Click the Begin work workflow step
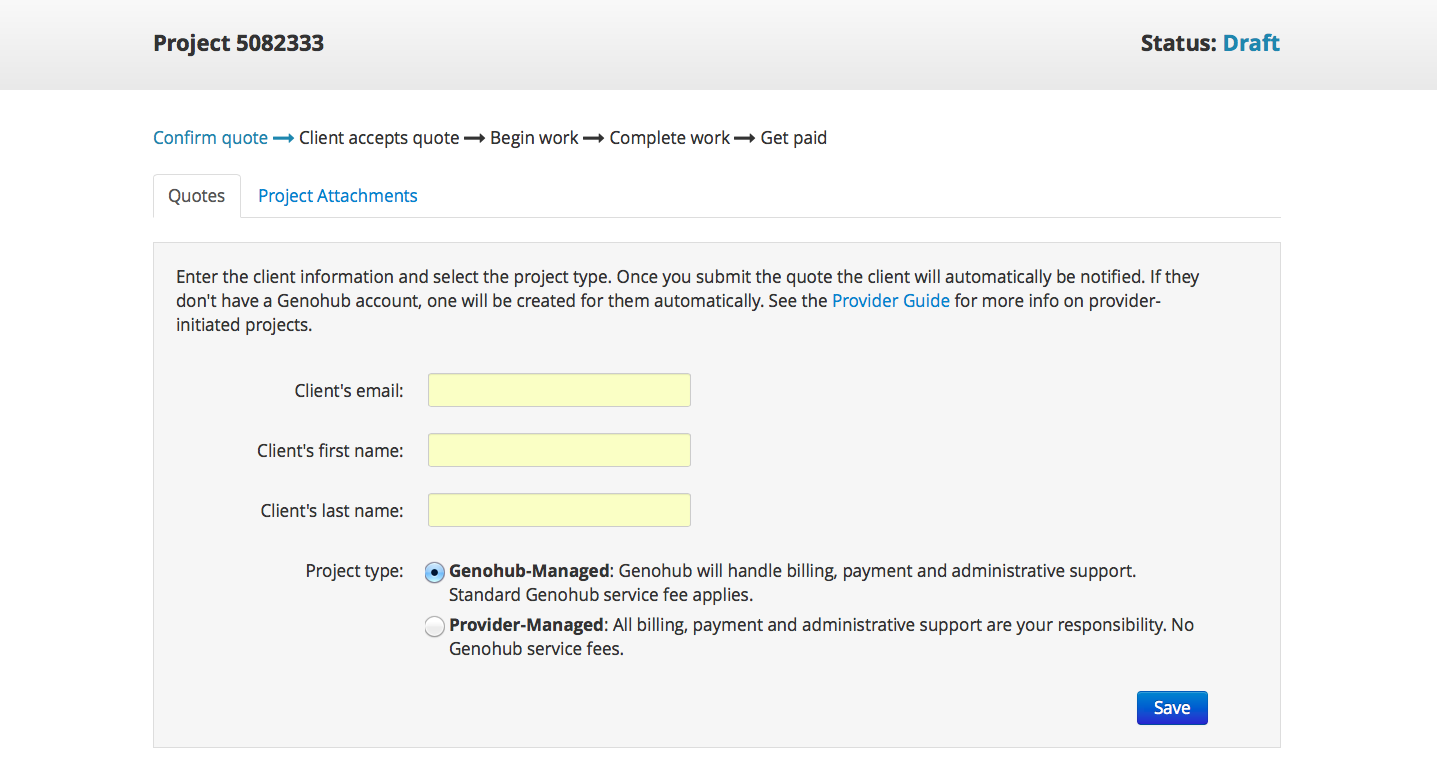This screenshot has width=1437, height=772. pos(534,138)
